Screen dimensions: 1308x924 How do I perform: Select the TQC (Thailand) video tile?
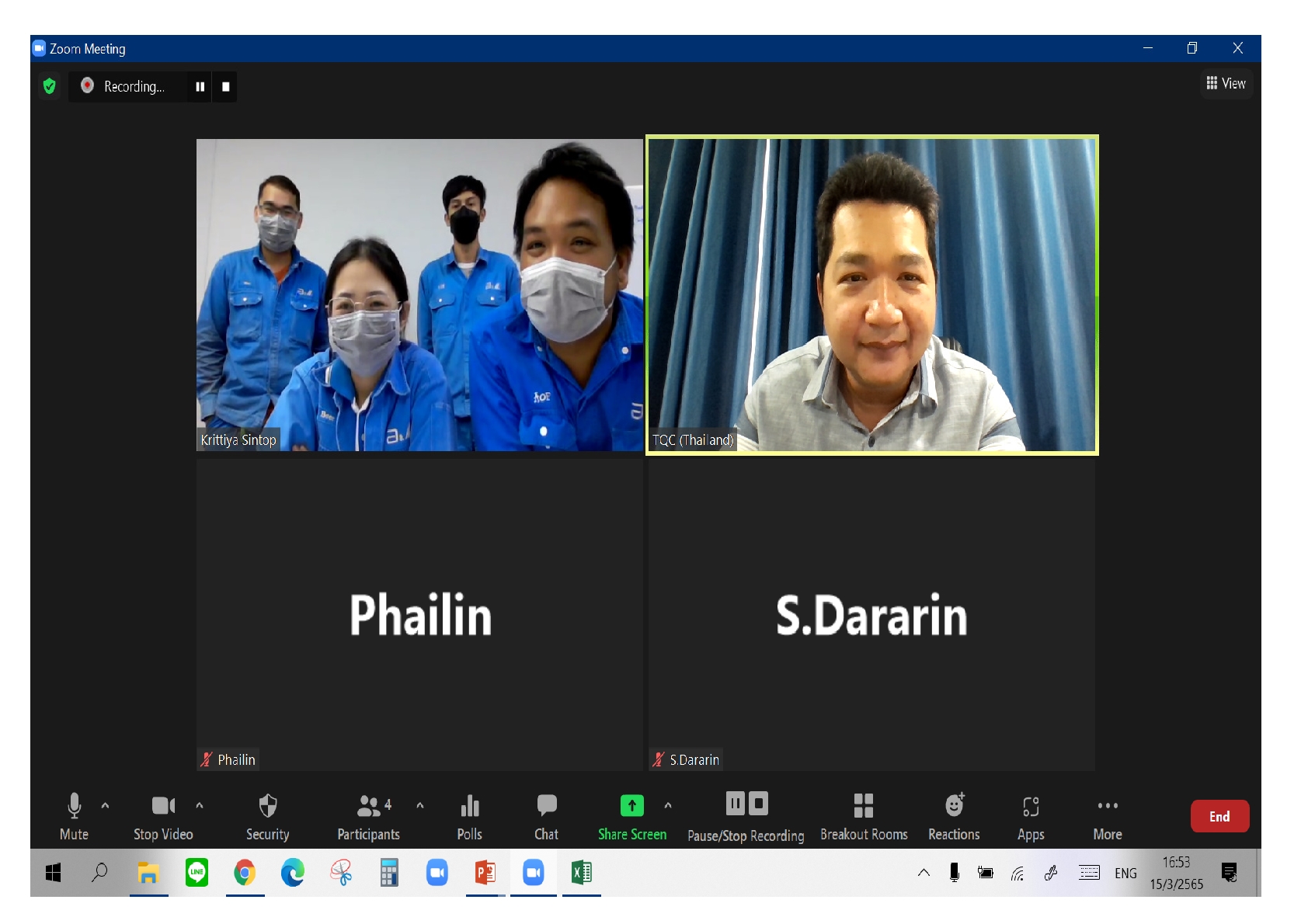871,295
